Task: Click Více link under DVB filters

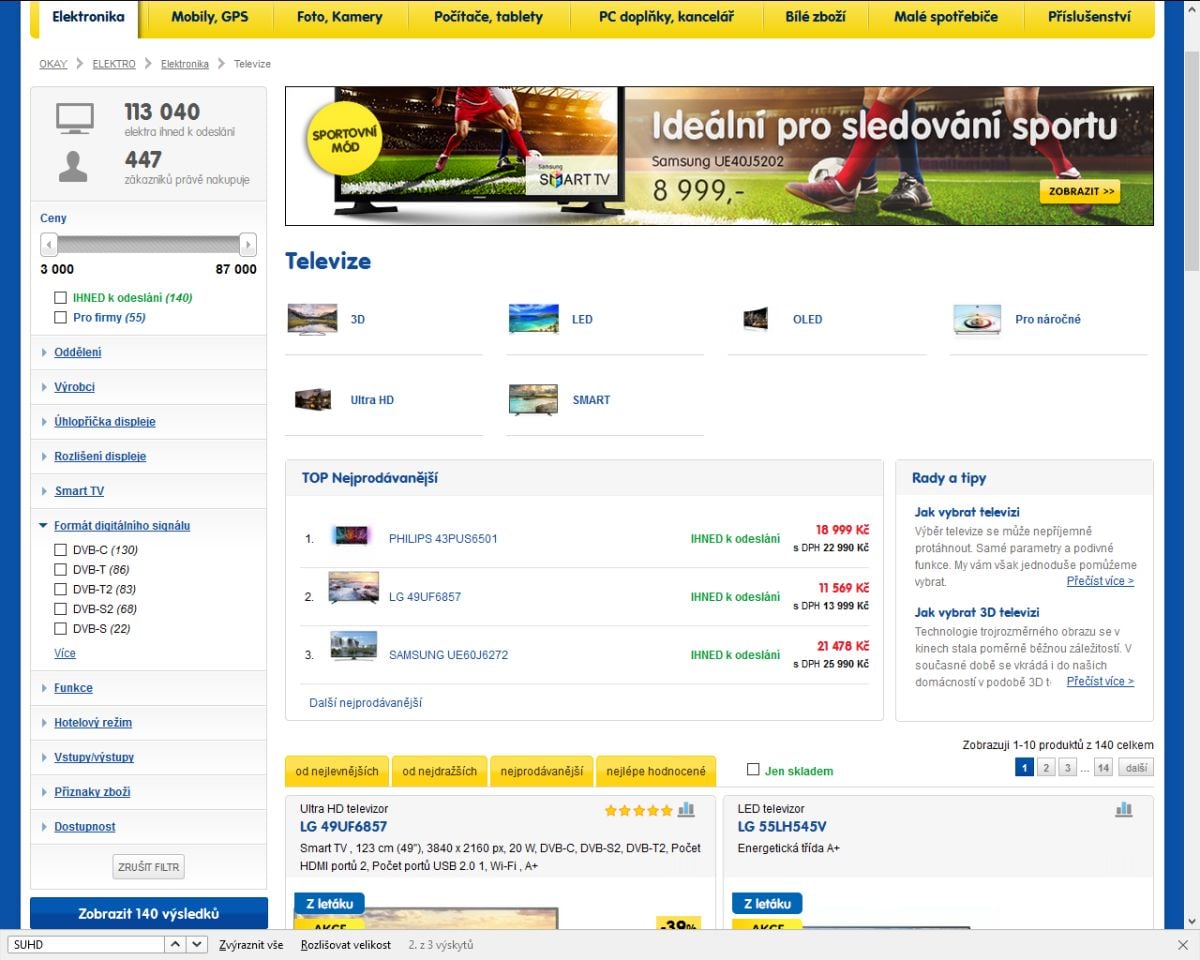Action: (x=65, y=653)
